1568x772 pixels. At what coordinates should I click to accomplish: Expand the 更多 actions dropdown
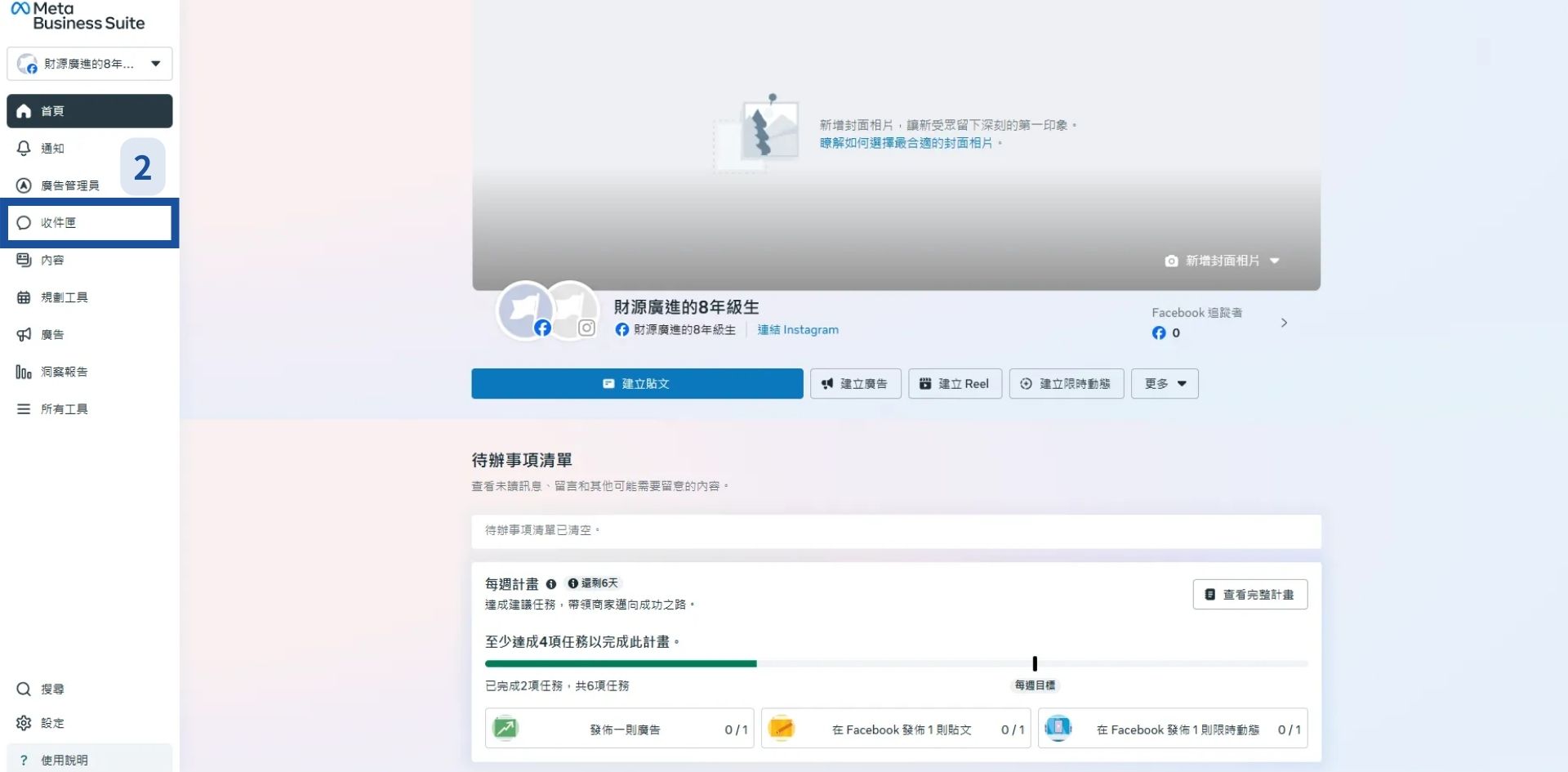tap(1164, 383)
